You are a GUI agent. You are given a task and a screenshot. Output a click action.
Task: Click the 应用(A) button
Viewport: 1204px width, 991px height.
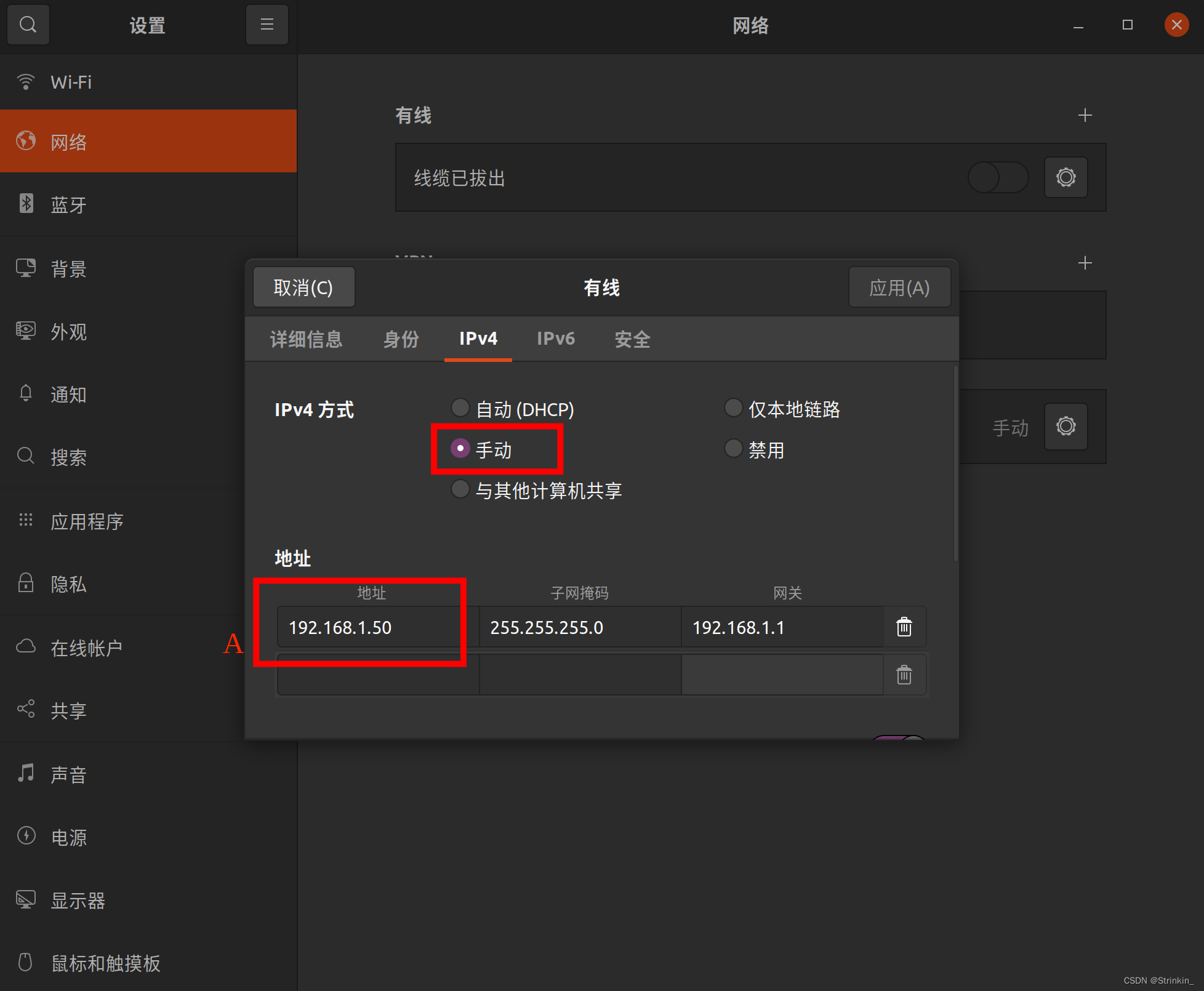(x=899, y=287)
